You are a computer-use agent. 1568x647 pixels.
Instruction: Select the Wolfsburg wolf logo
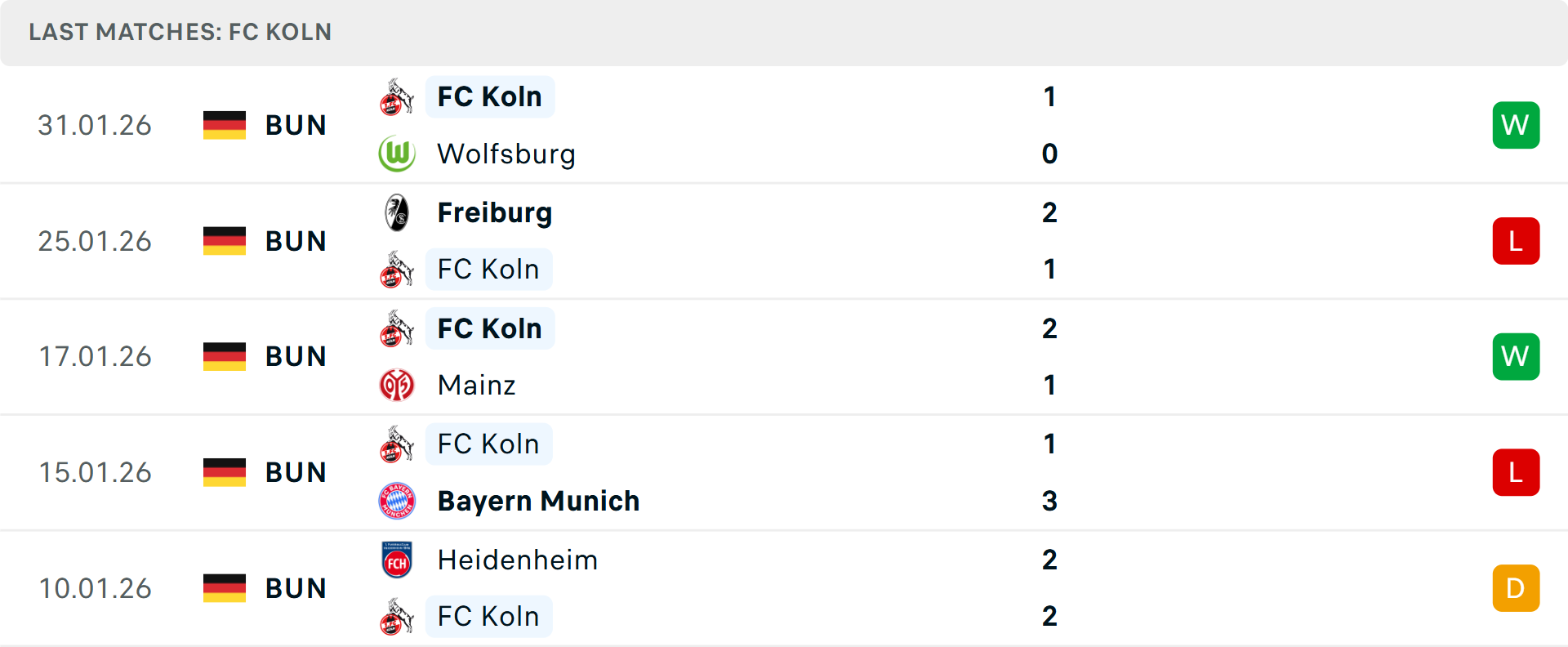(397, 154)
